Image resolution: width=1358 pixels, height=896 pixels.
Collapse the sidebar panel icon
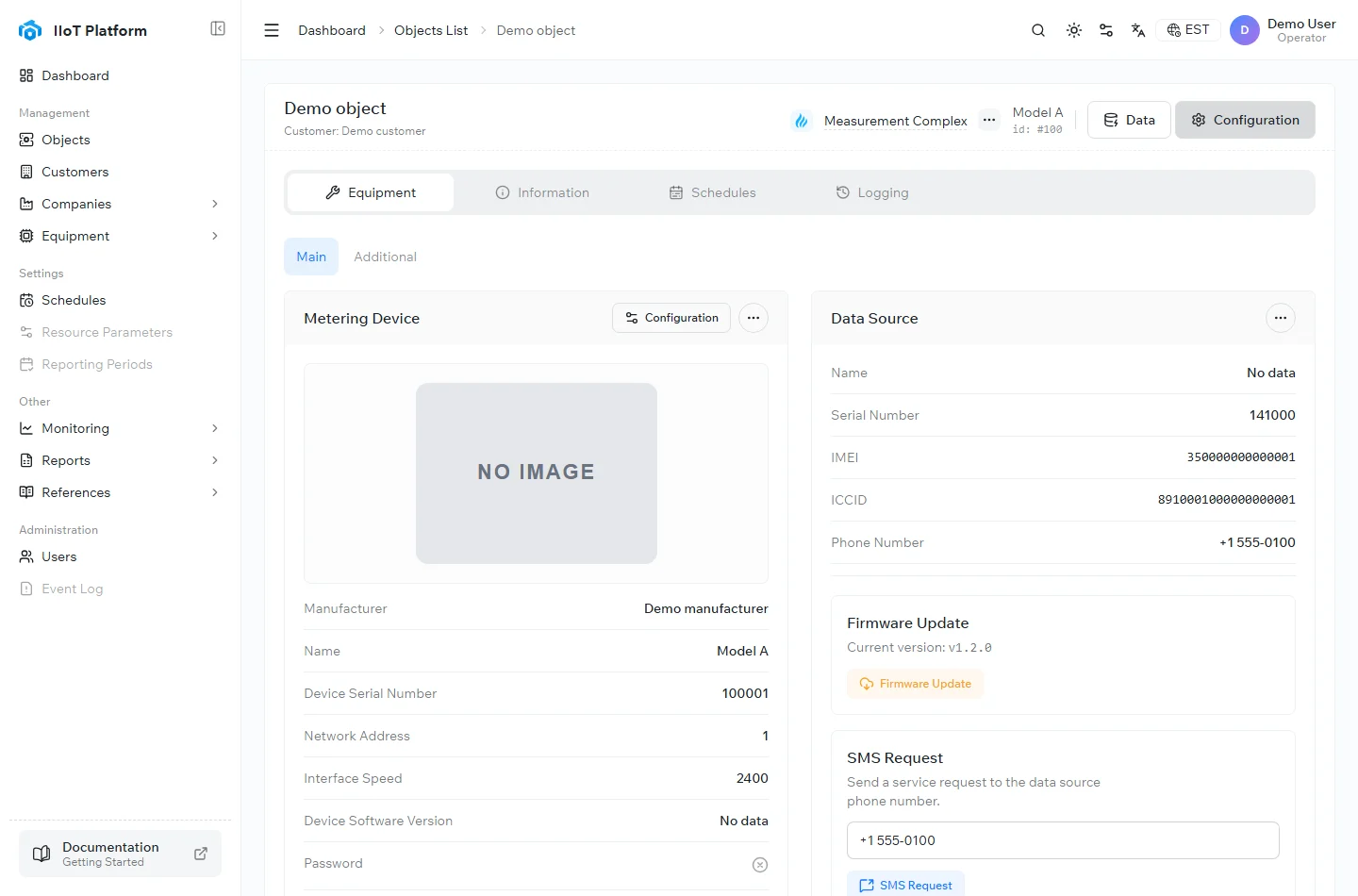point(218,29)
